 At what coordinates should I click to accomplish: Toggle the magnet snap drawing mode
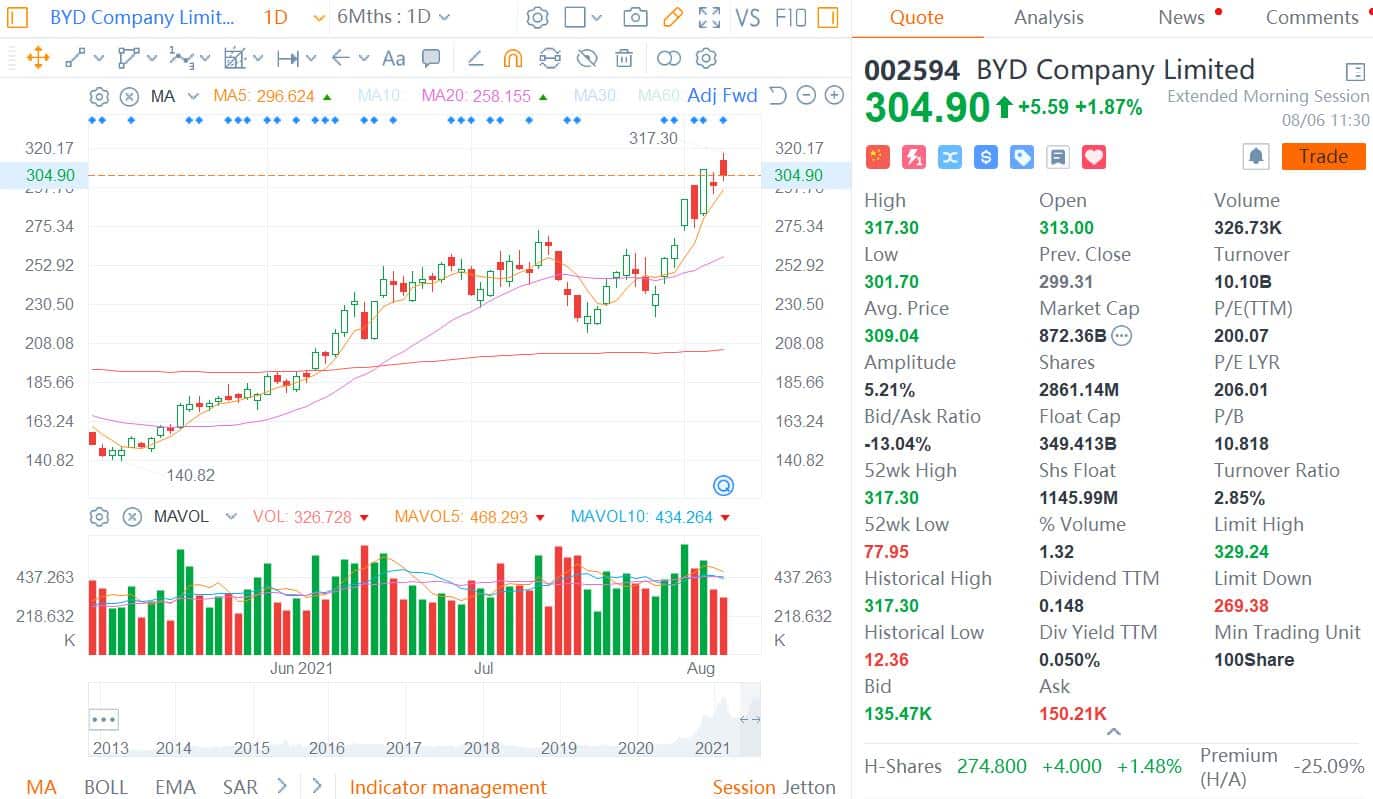512,58
